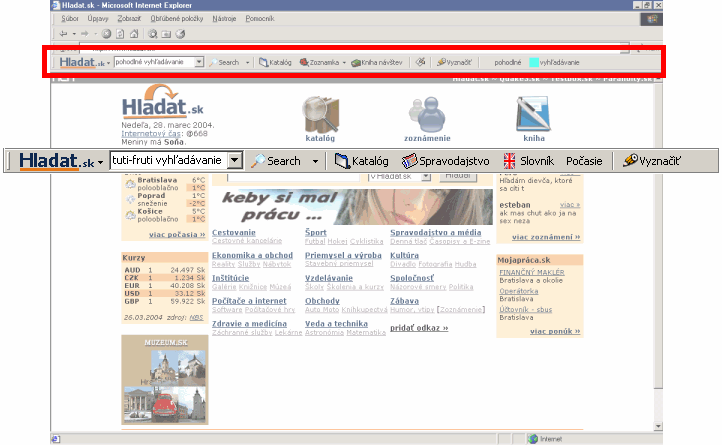Click Search in the small toolbar

click(x=224, y=62)
